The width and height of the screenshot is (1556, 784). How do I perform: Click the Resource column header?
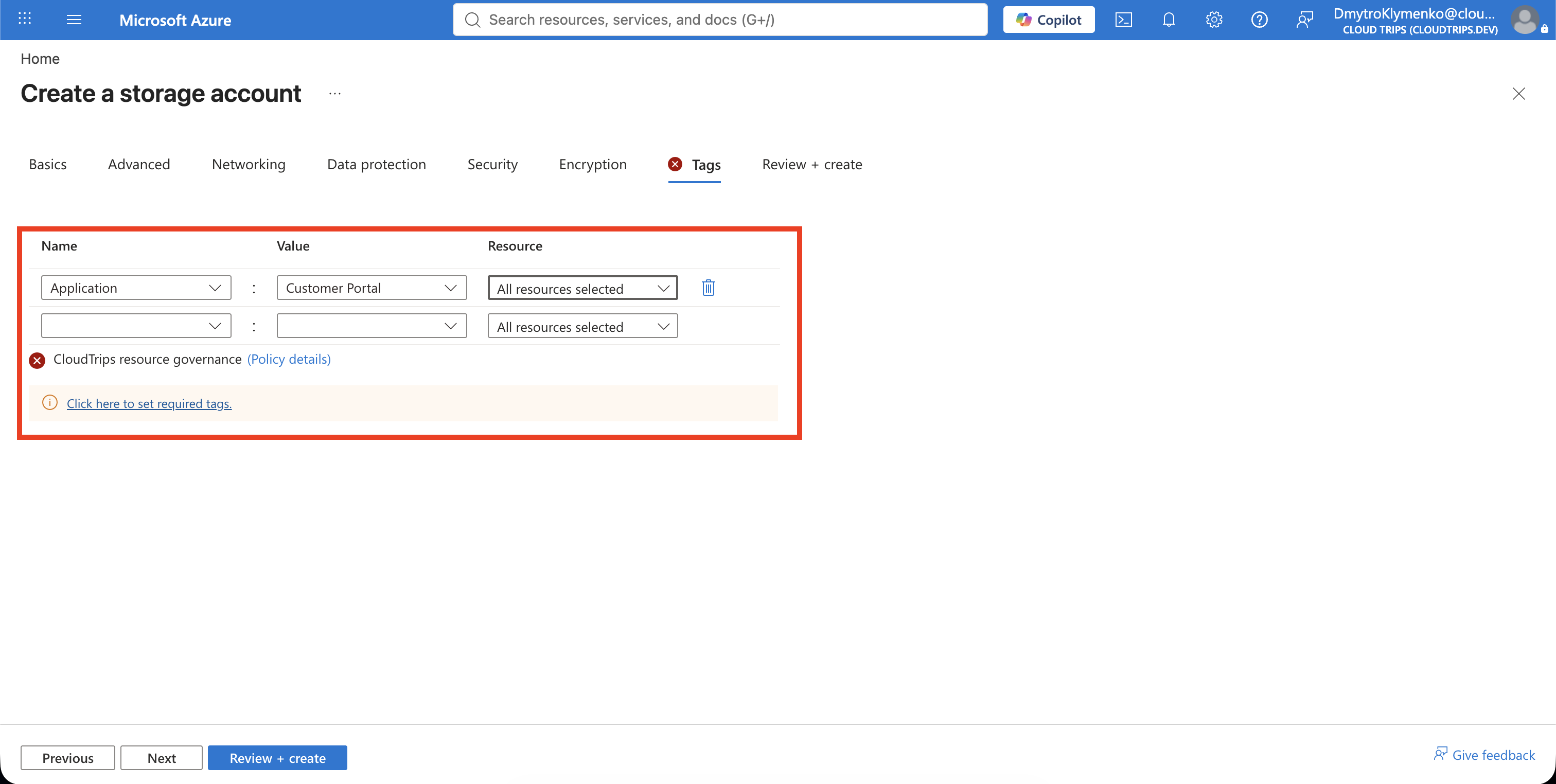coord(515,246)
